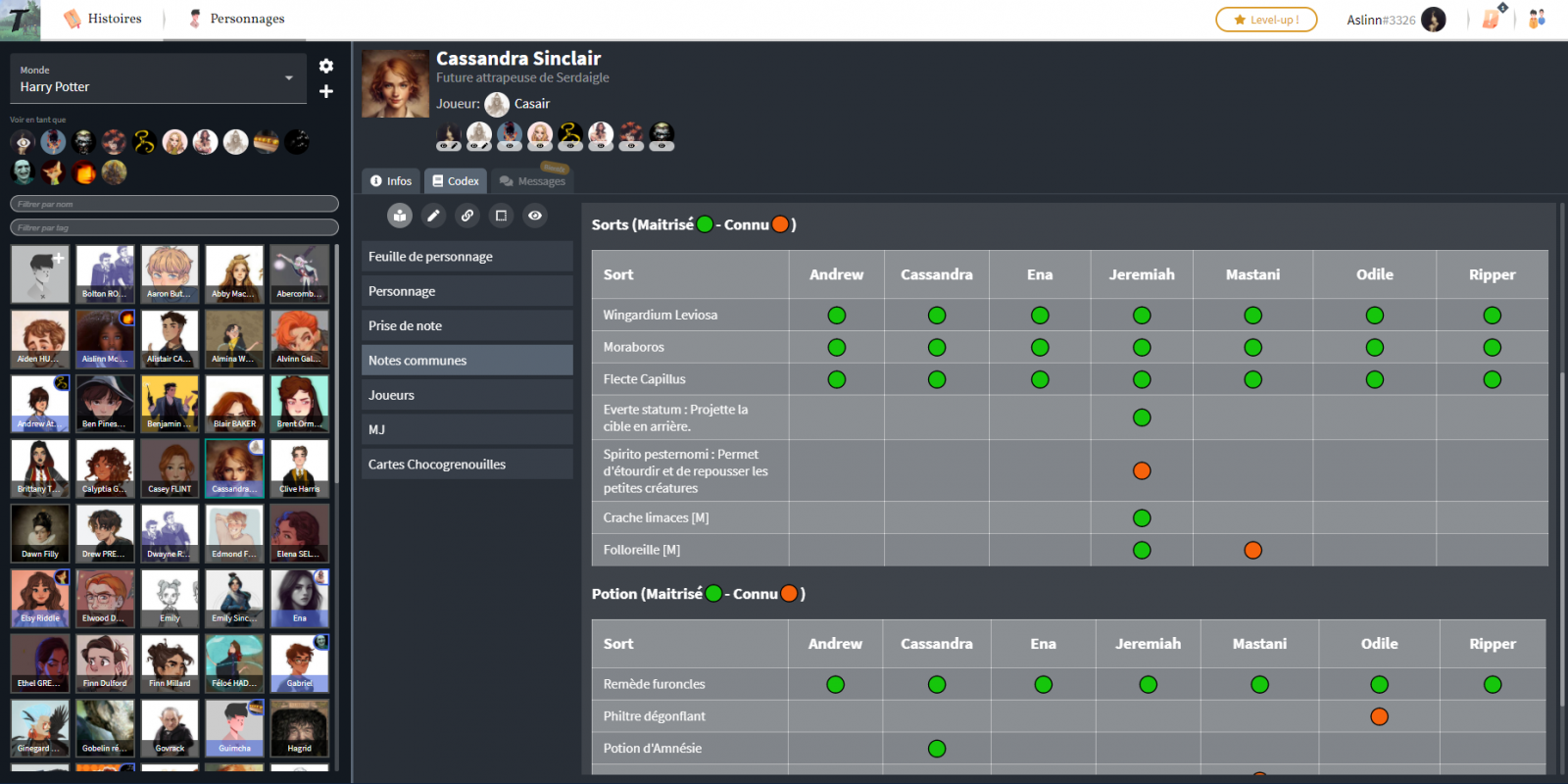Open Cartes Chocogrenouilles codex page
Screen dimensions: 1568x784
(466, 465)
